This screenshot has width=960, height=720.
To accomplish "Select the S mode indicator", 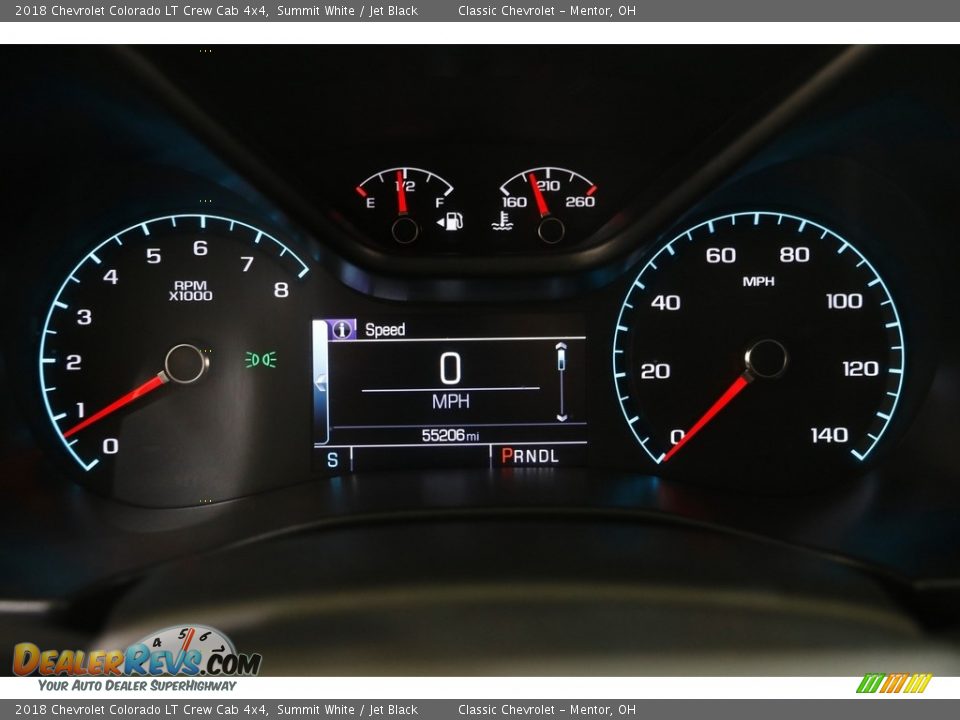I will point(332,457).
